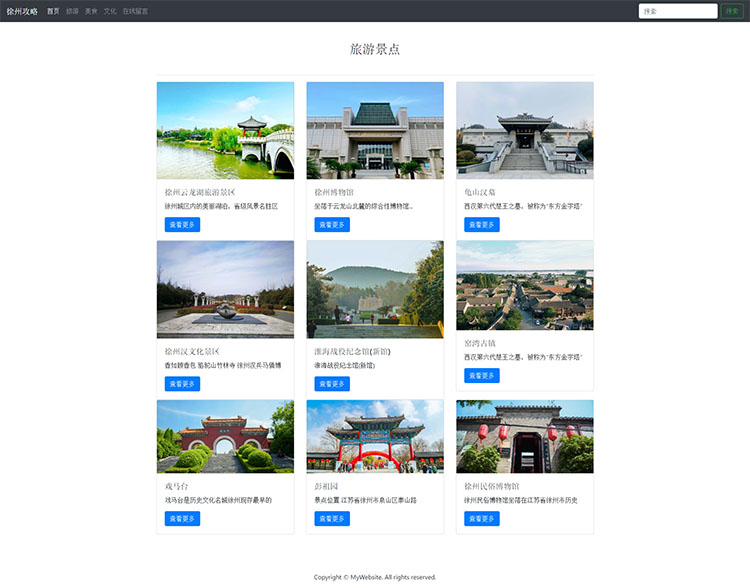Open 查看更多 for 戏马台
Screen dimensions: 750x588
click(x=182, y=519)
